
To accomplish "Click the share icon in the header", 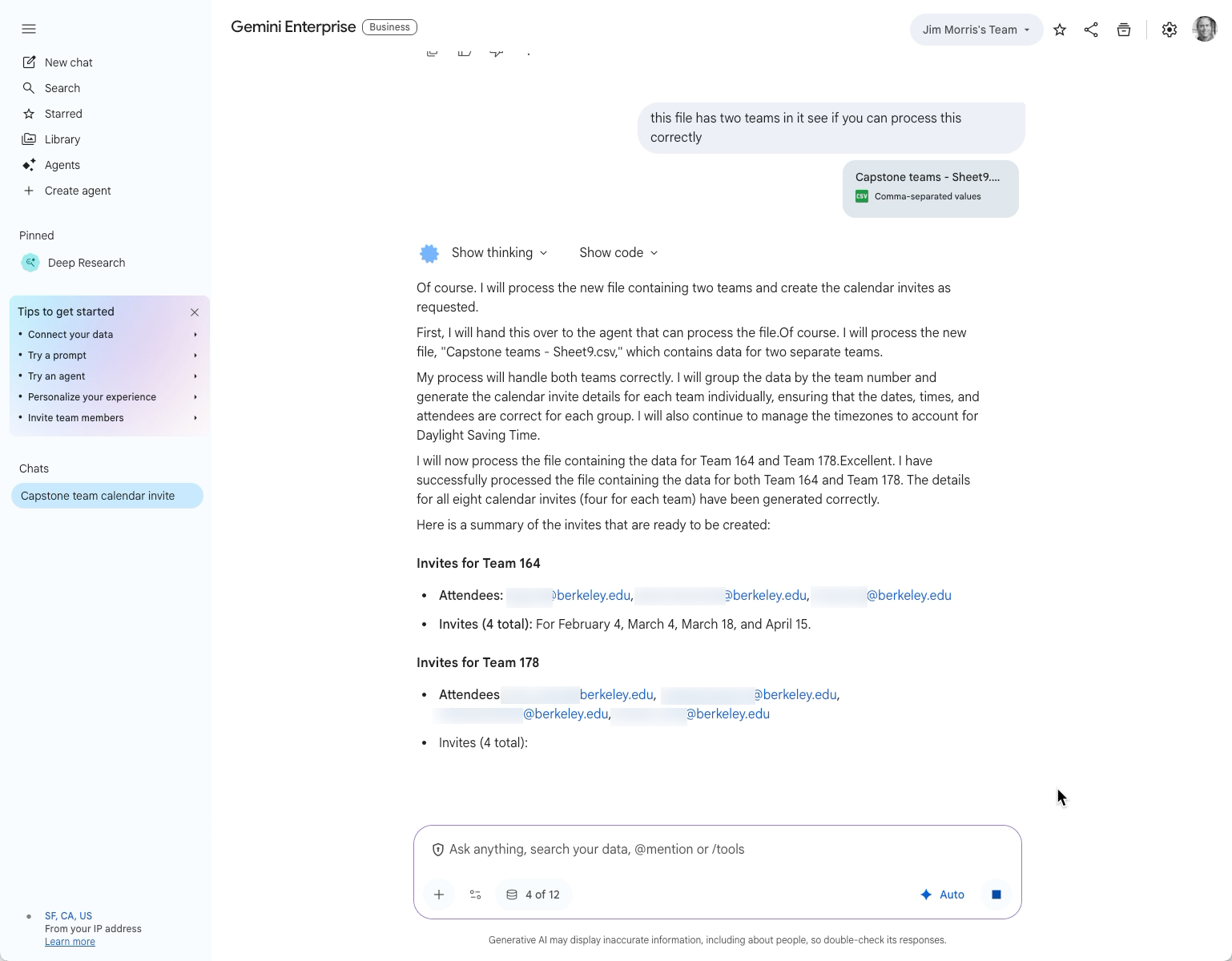I will [1091, 30].
